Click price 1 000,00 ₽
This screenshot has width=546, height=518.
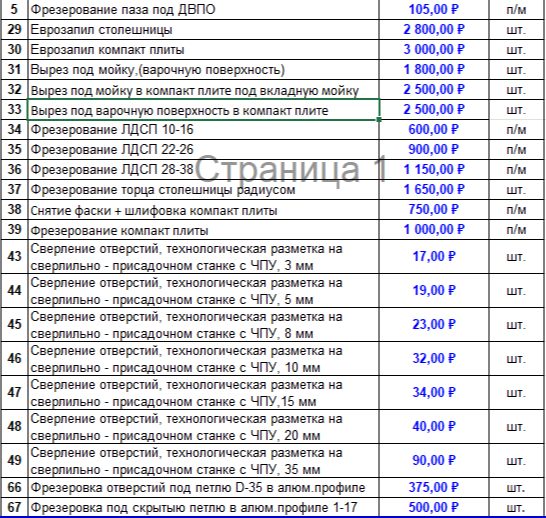(434, 230)
